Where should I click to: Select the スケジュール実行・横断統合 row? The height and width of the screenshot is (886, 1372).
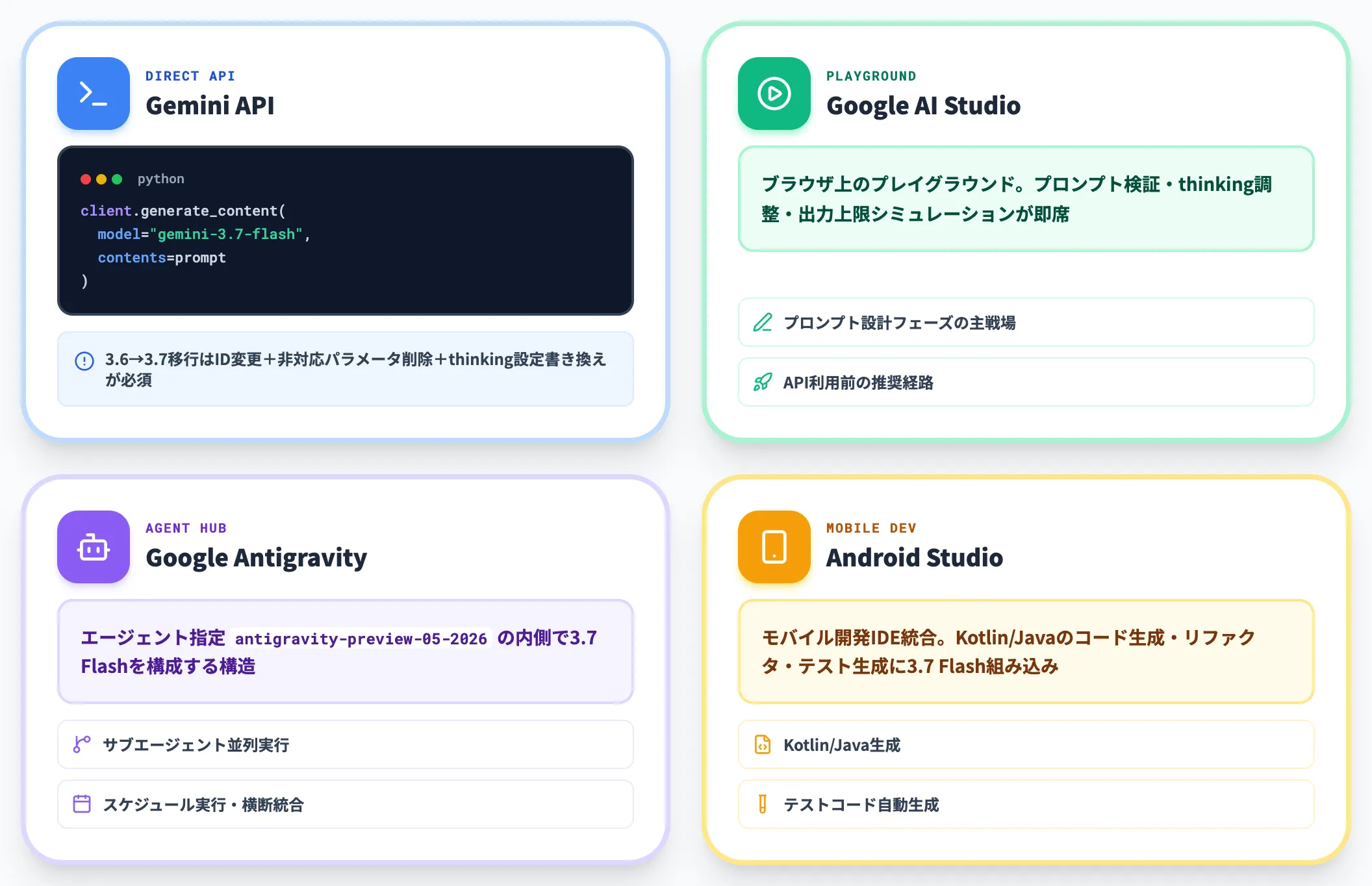[346, 804]
